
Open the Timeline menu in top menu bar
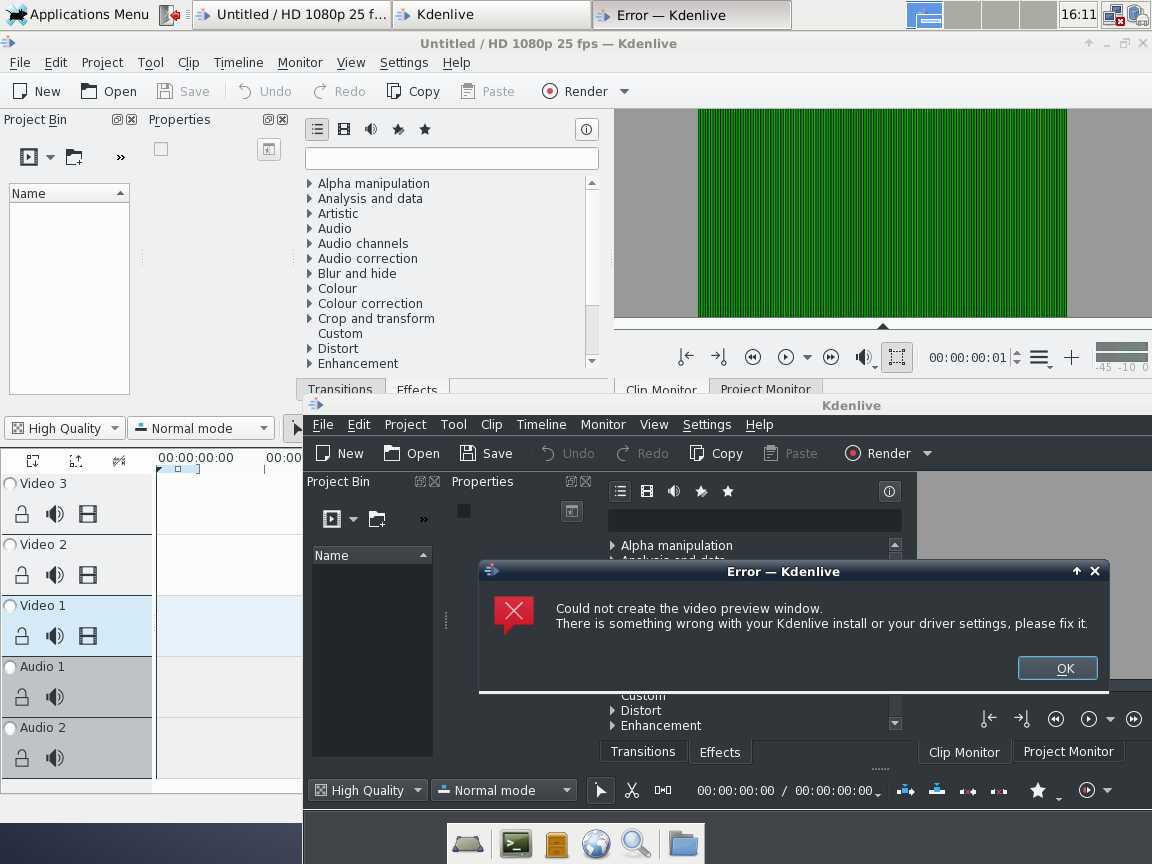click(x=238, y=62)
